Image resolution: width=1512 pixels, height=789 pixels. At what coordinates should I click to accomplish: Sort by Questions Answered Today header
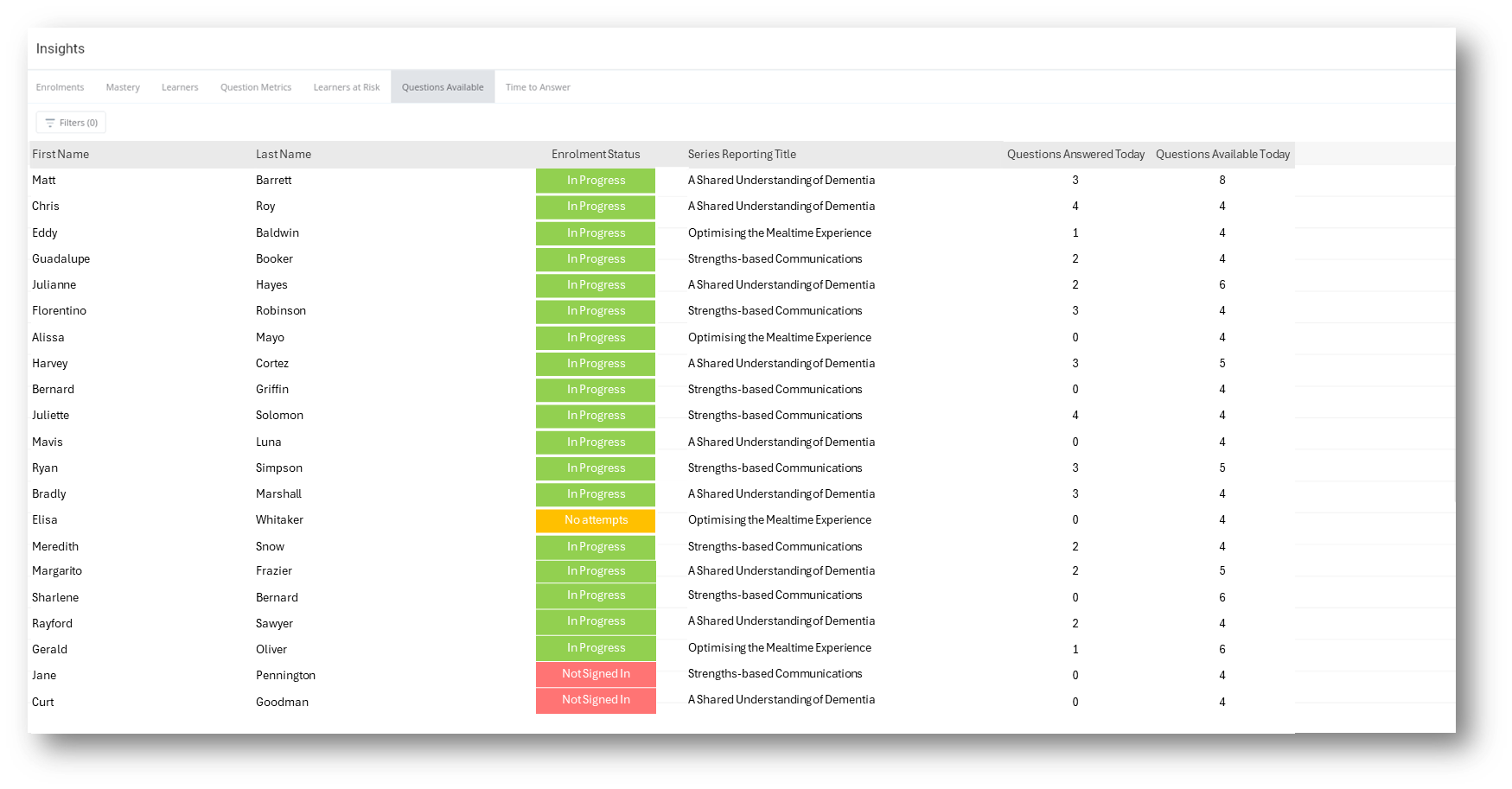pyautogui.click(x=1075, y=155)
